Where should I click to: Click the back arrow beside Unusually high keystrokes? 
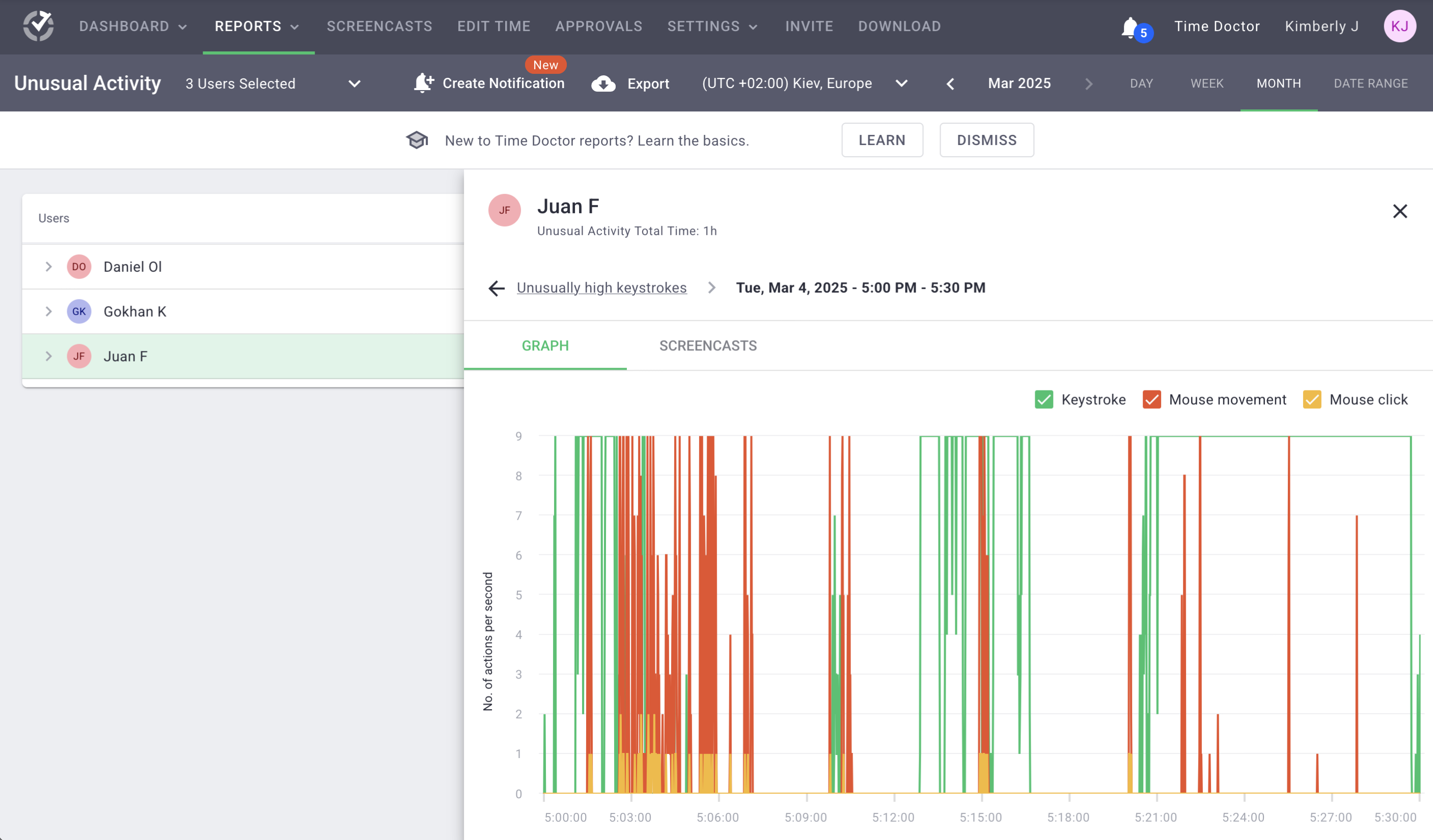click(x=496, y=288)
